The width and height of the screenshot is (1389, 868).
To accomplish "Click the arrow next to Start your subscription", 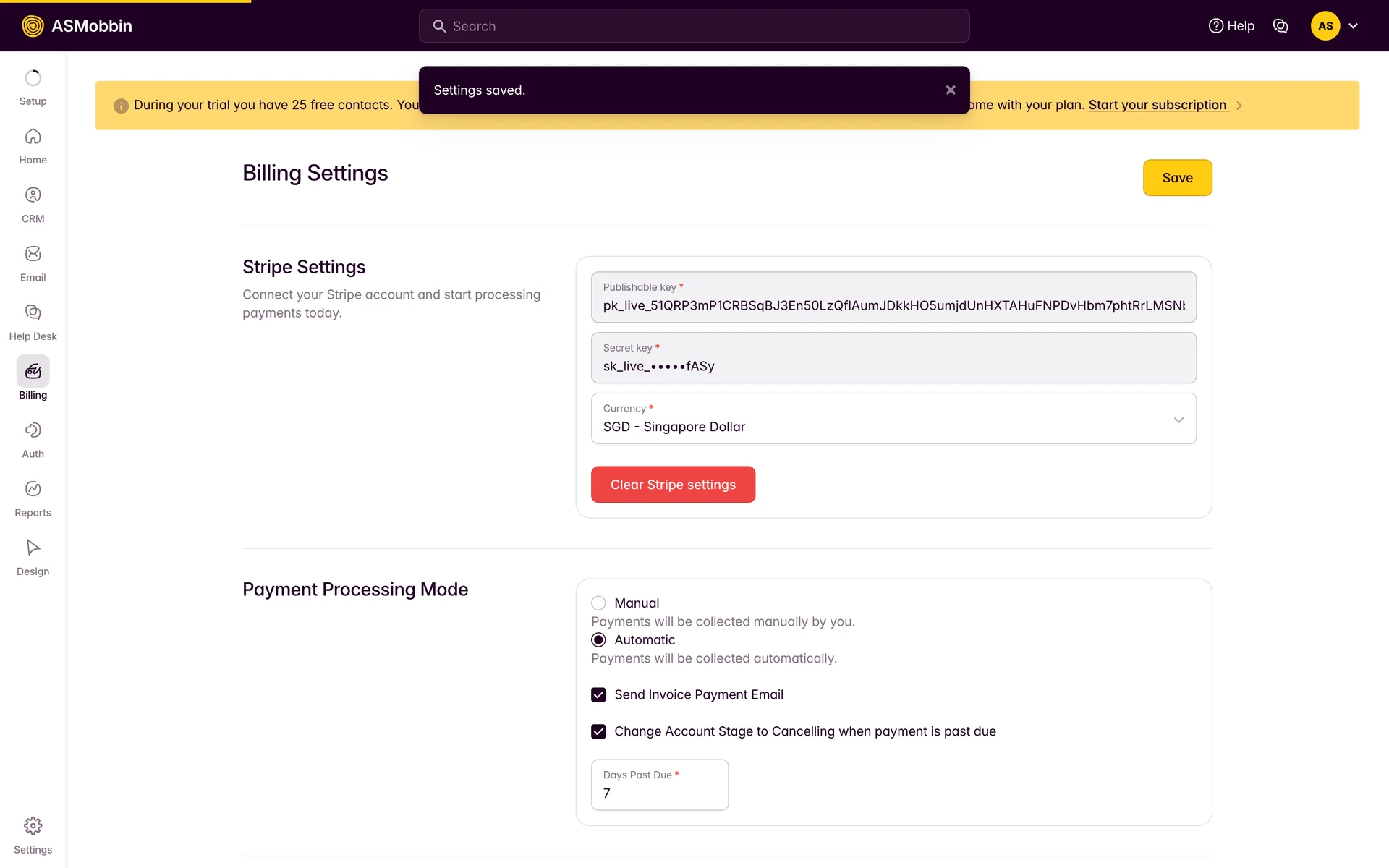I will [x=1239, y=106].
